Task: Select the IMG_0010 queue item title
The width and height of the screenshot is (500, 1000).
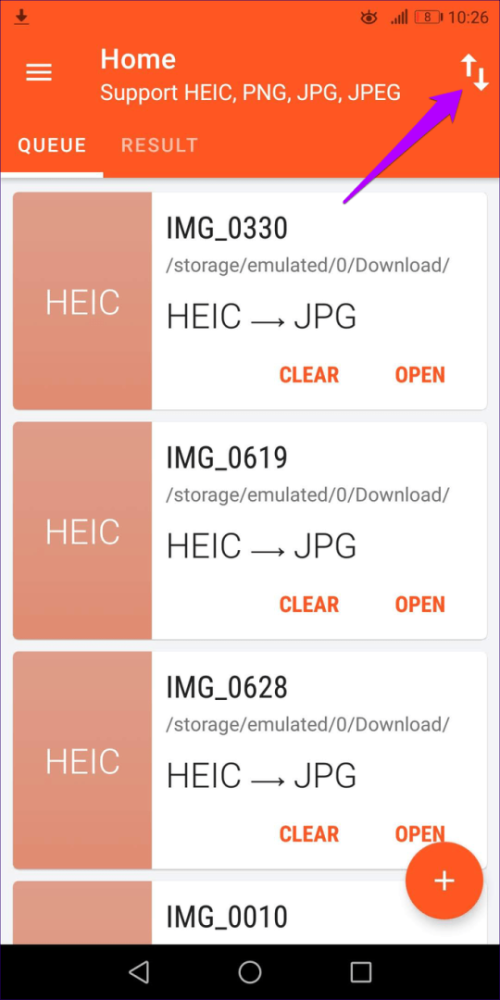Action: [227, 917]
